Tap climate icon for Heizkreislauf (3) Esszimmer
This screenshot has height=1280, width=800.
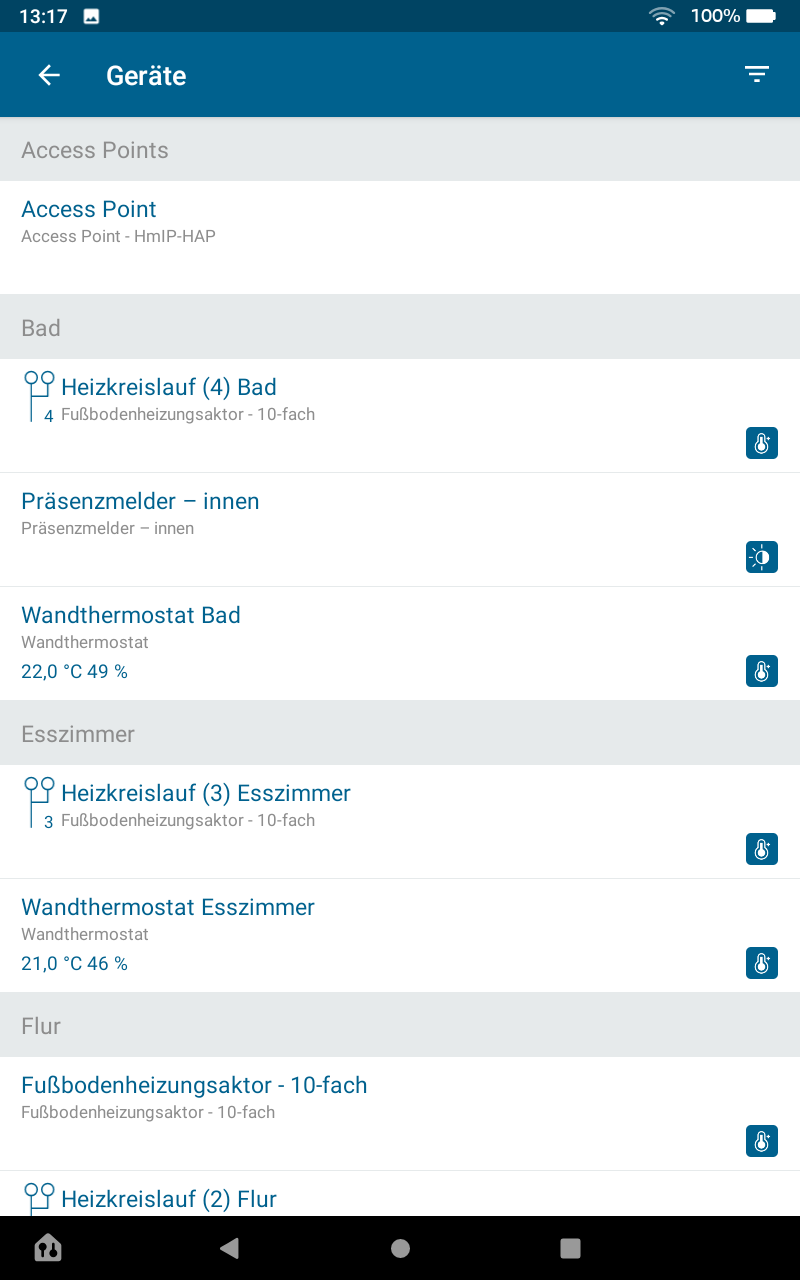(762, 849)
